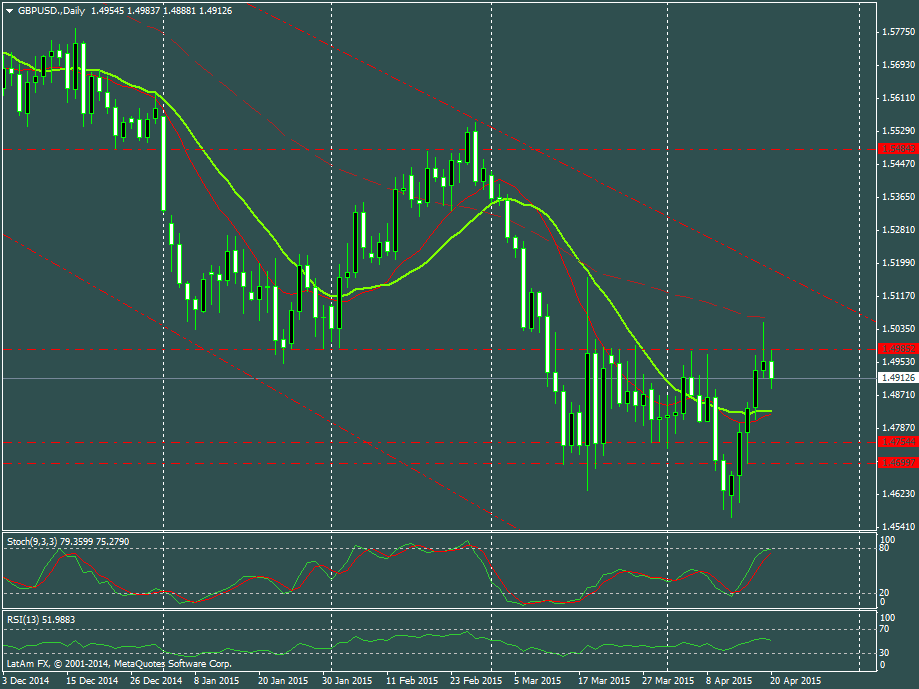Image resolution: width=919 pixels, height=689 pixels.
Task: Click the 20 level on Stochastic scale
Action: tap(884, 593)
